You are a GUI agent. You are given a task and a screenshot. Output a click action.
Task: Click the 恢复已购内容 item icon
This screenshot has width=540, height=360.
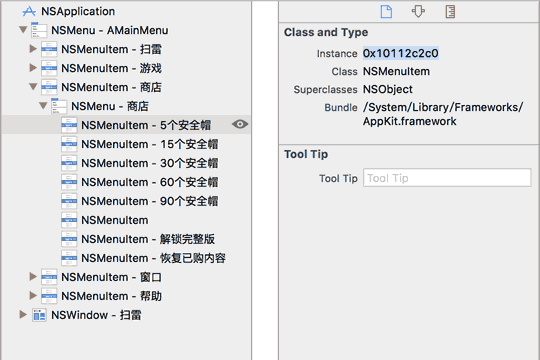click(x=69, y=258)
